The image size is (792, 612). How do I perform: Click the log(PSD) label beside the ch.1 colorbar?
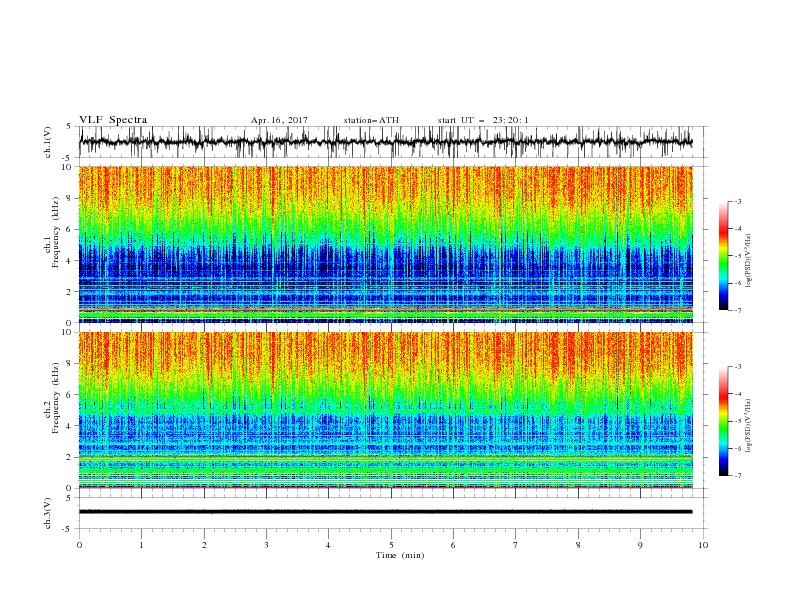pyautogui.click(x=748, y=261)
